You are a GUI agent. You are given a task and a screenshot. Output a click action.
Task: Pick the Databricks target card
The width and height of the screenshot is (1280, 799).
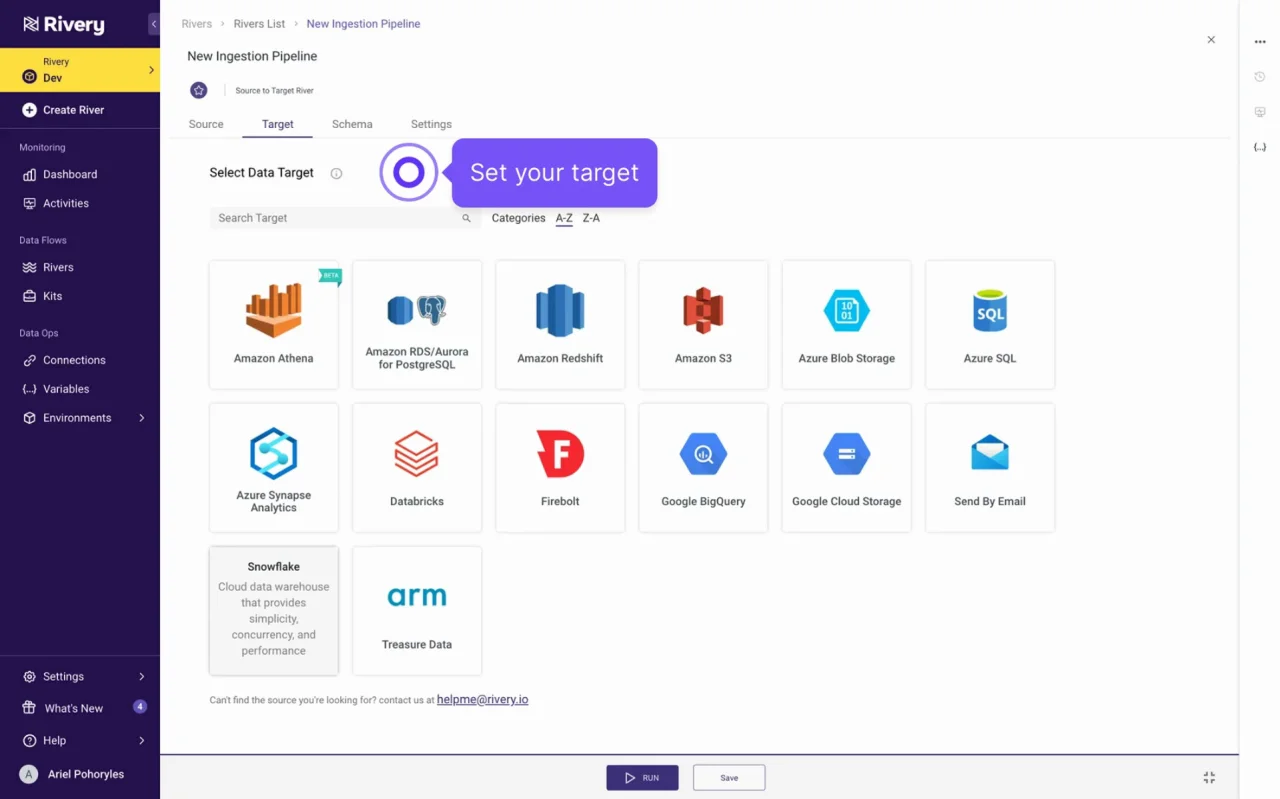coord(417,468)
